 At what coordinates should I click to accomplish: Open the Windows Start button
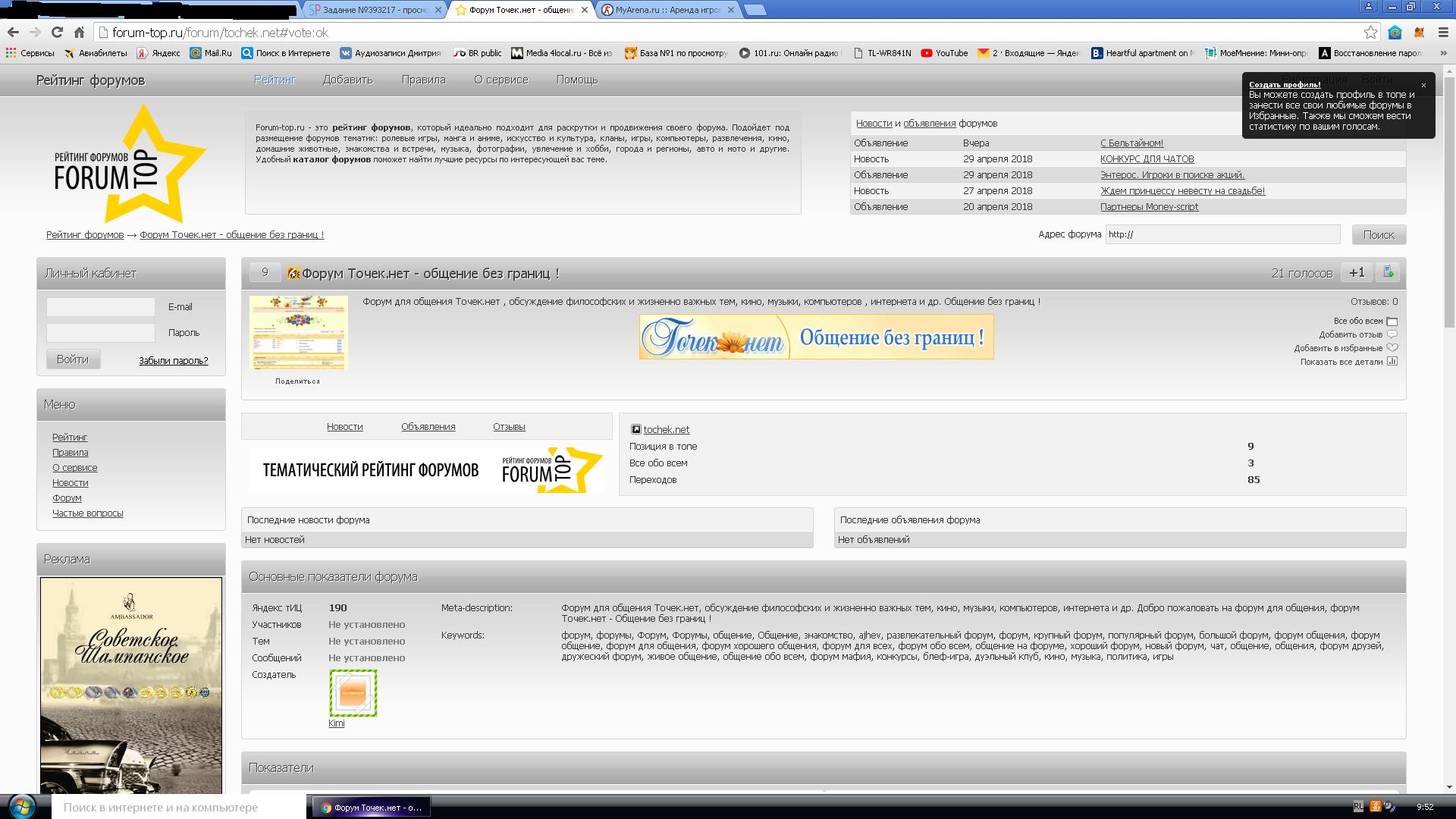coord(20,806)
